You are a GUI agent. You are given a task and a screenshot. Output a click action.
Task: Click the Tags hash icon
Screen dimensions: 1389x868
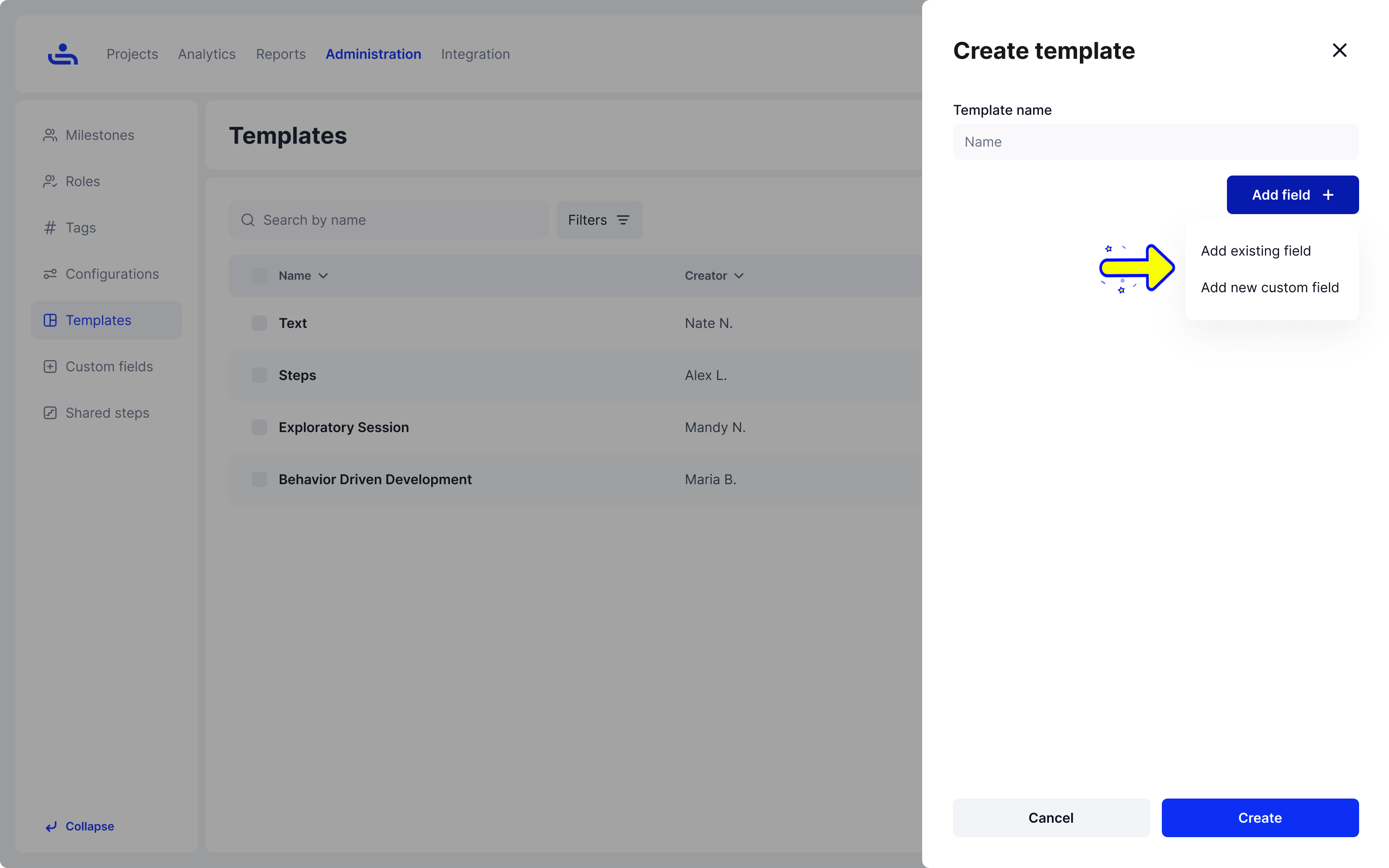[50, 228]
